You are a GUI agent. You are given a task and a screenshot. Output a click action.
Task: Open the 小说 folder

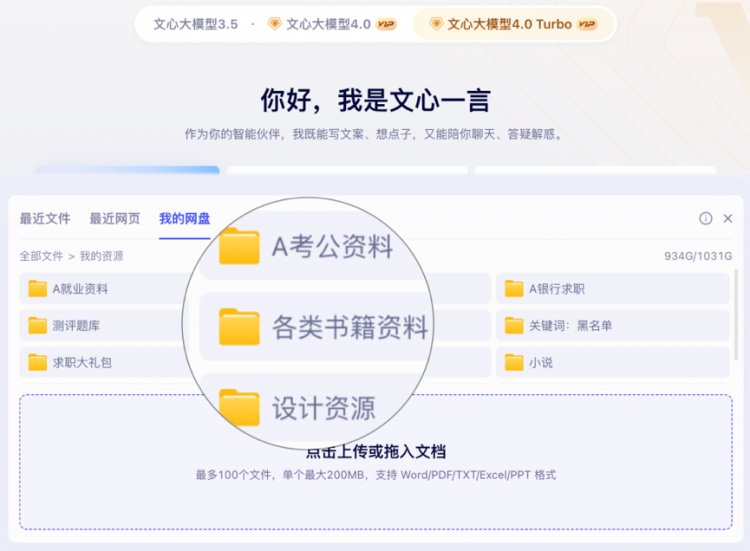(x=613, y=363)
